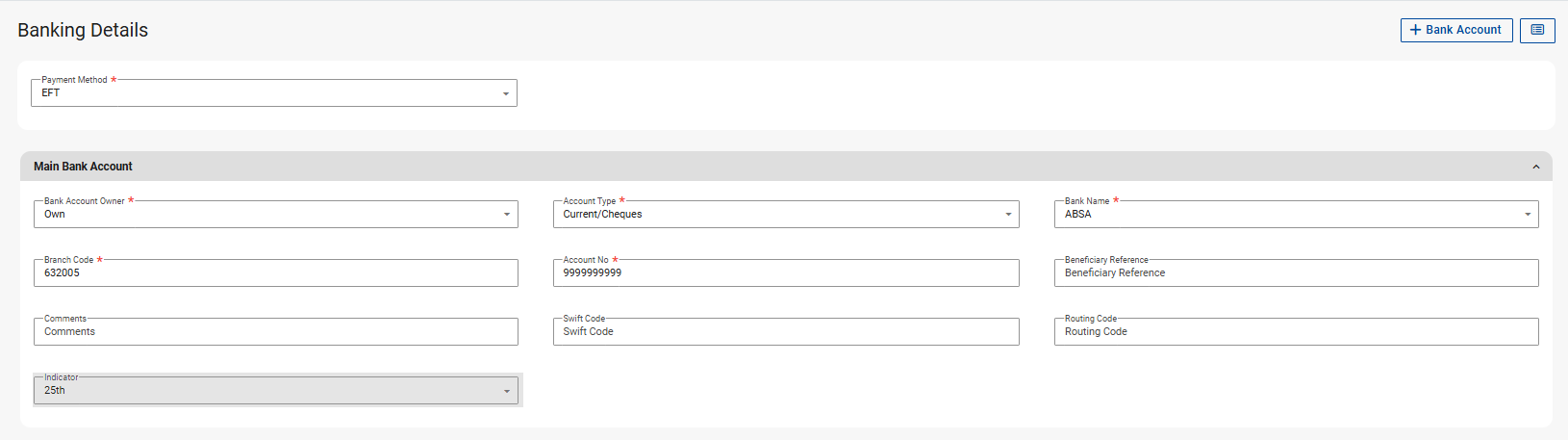
Task: Click the Routing Code field
Action: coord(1296,332)
